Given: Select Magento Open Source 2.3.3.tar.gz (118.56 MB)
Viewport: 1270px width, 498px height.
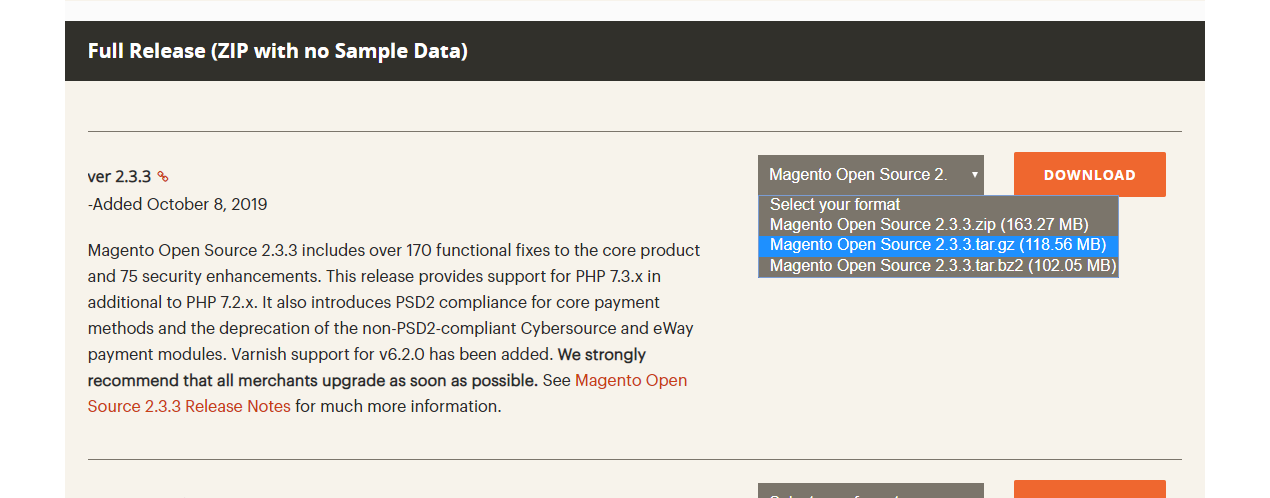Looking at the screenshot, I should tap(938, 245).
